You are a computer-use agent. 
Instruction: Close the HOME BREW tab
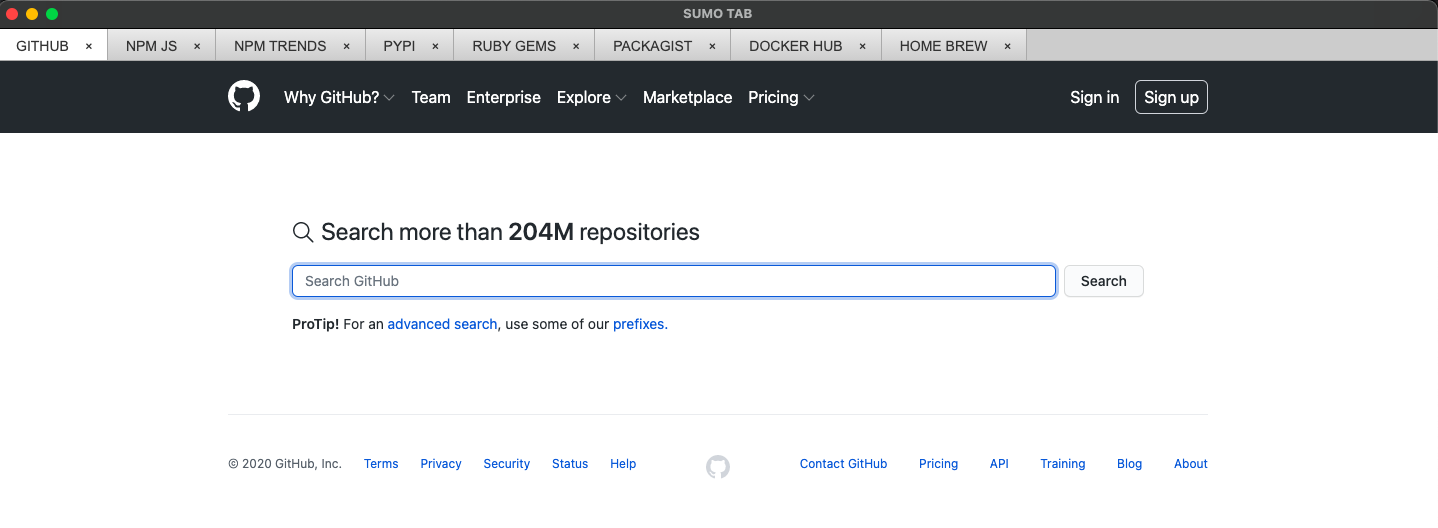coord(1007,46)
